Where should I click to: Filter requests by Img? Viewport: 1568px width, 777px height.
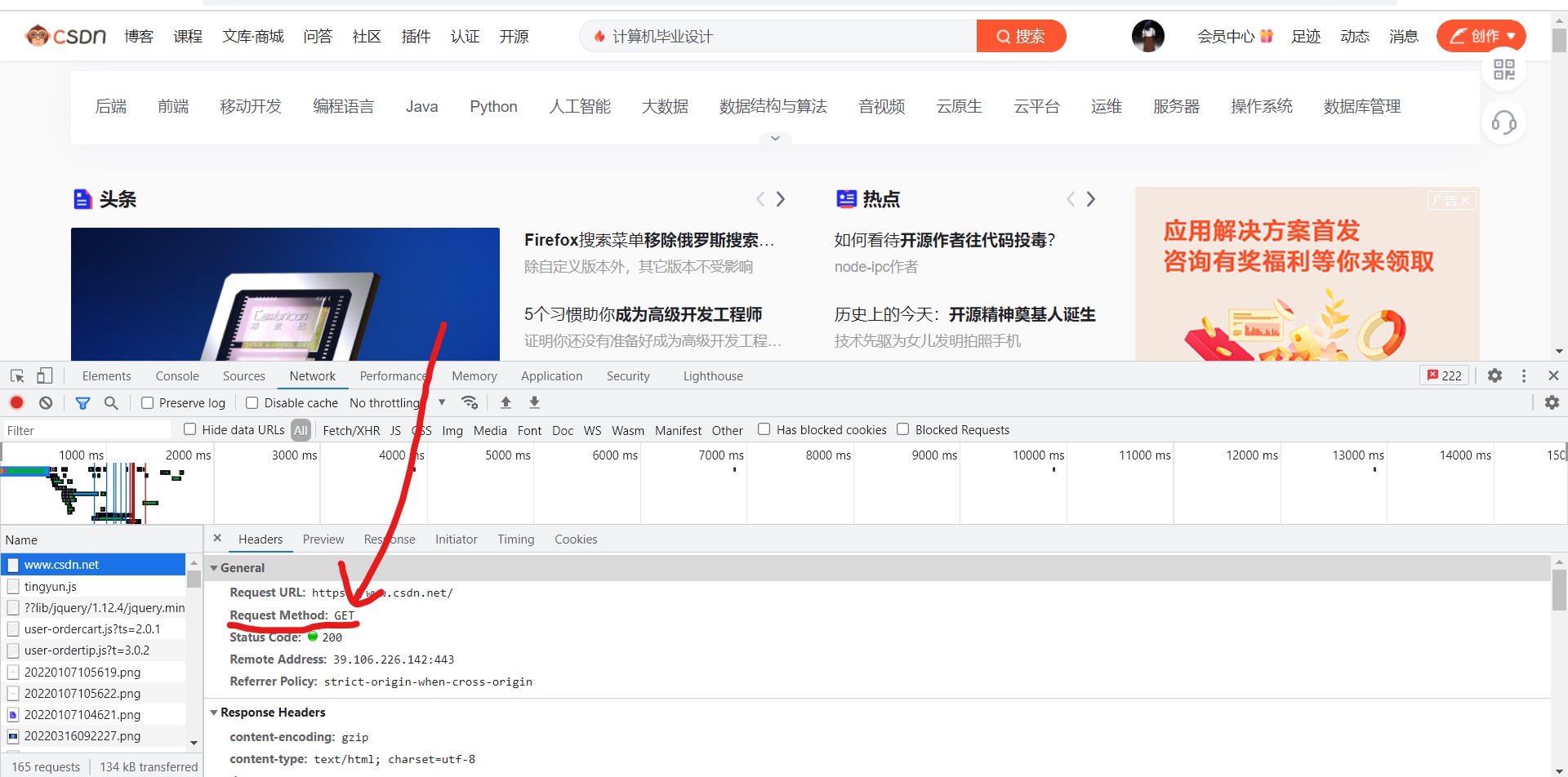pyautogui.click(x=452, y=430)
